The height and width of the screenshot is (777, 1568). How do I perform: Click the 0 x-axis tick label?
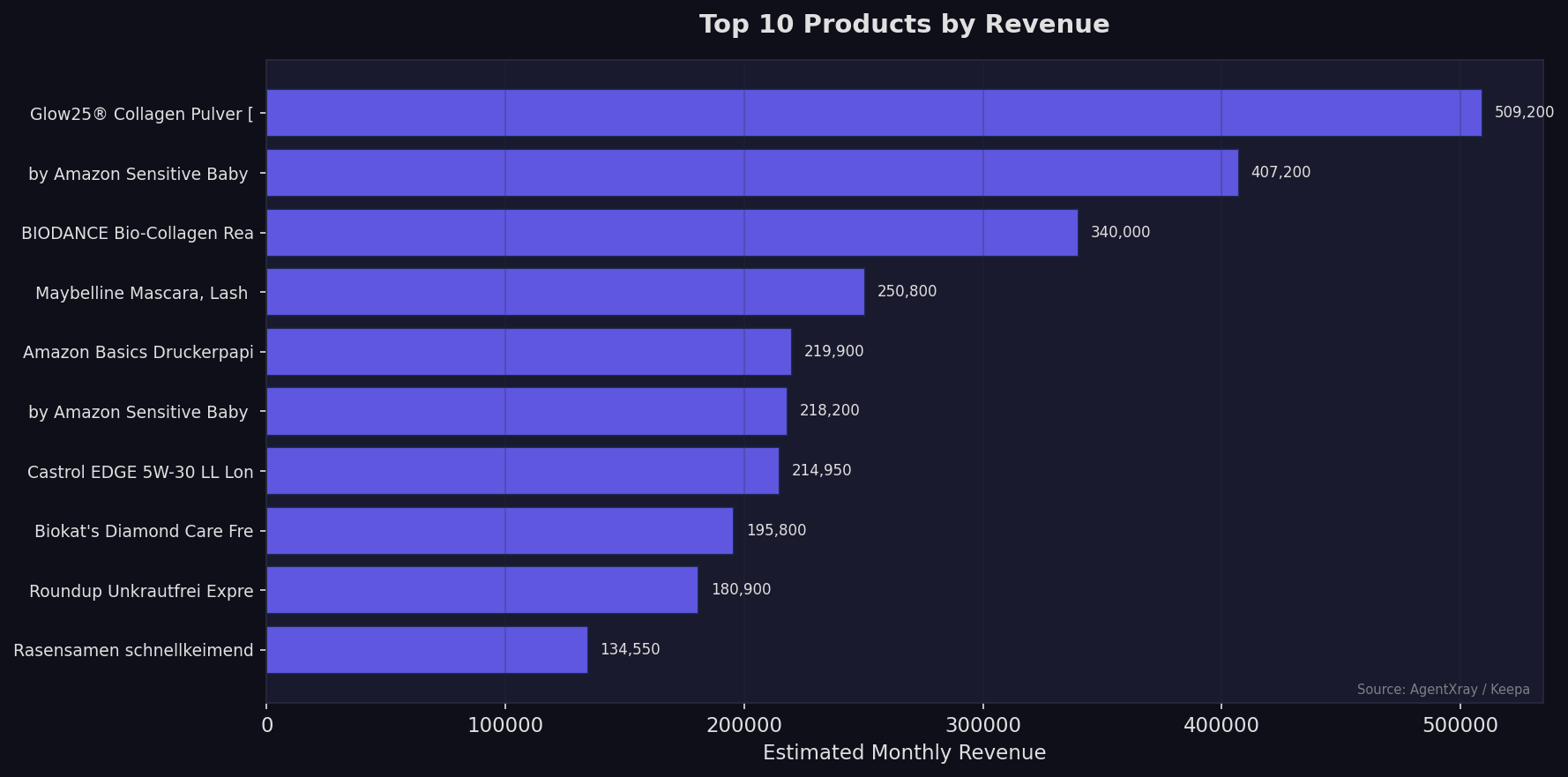267,726
